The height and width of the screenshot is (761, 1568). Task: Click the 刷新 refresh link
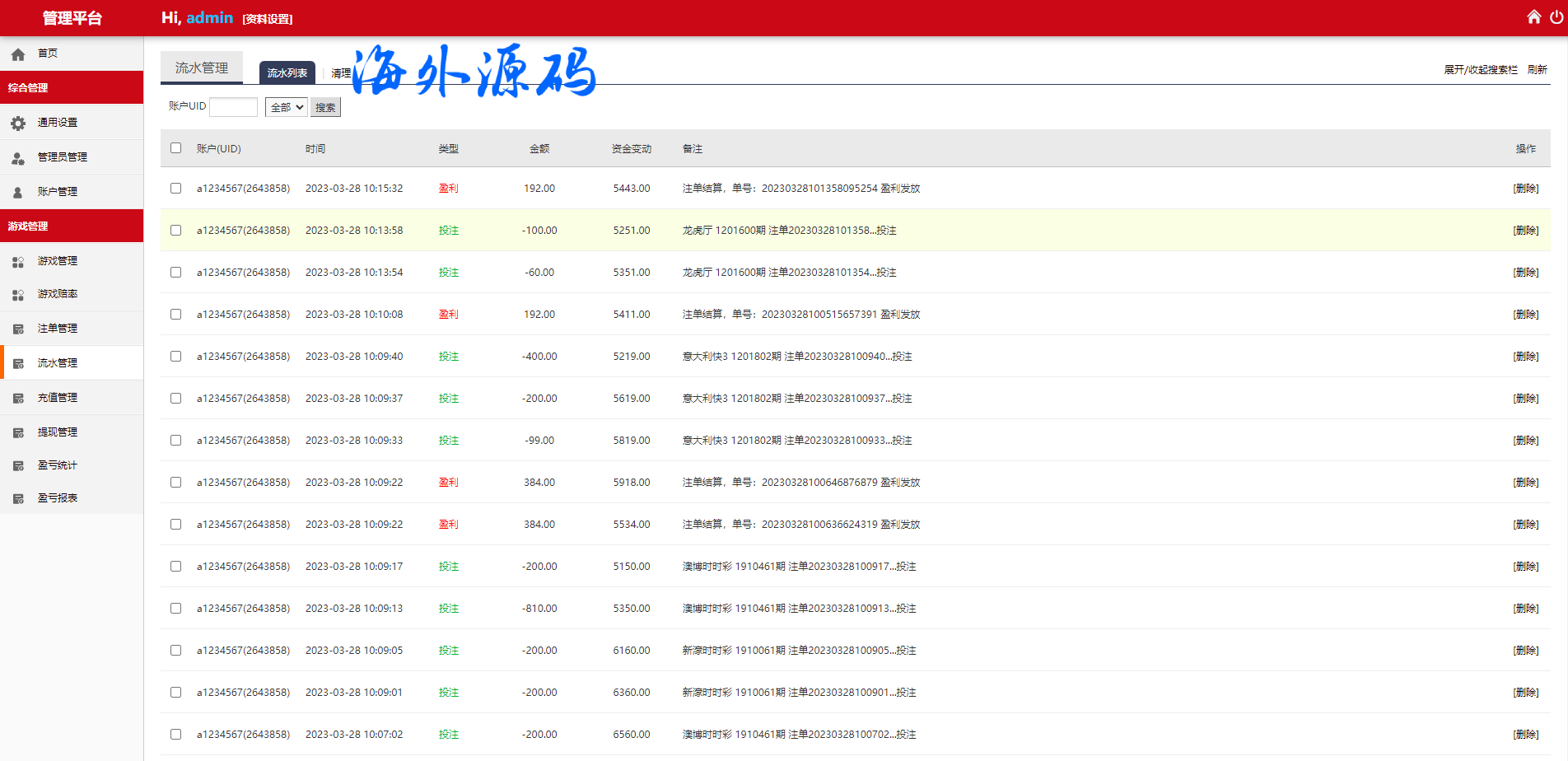[1537, 70]
